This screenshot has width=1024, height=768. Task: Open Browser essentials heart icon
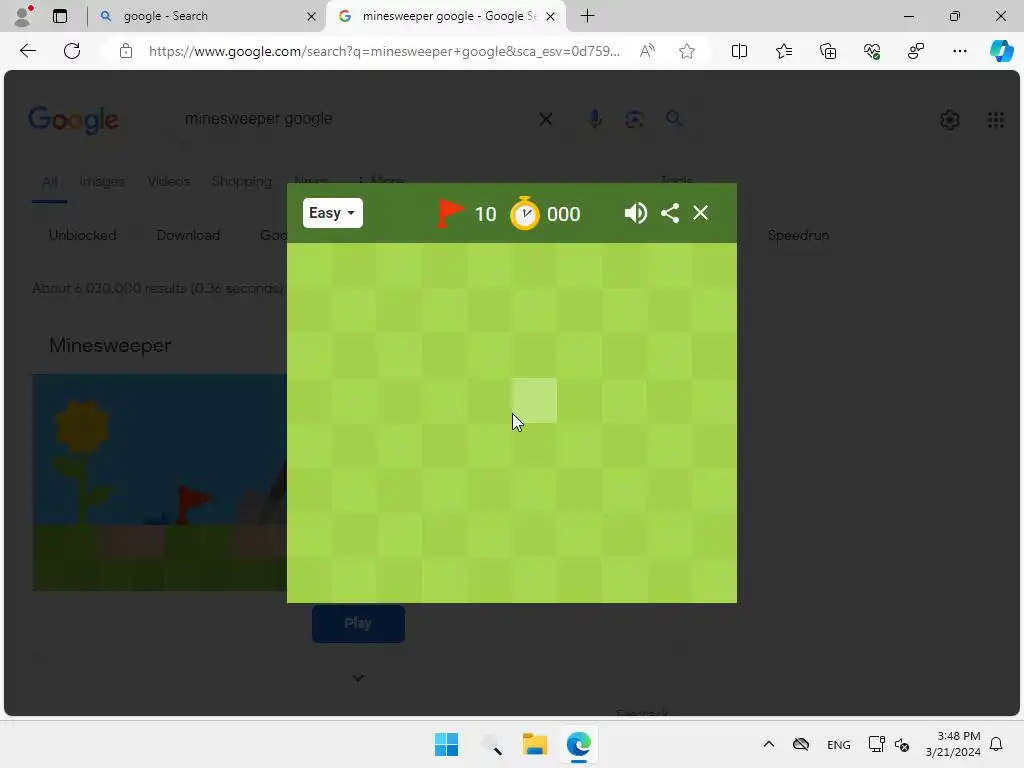(872, 51)
